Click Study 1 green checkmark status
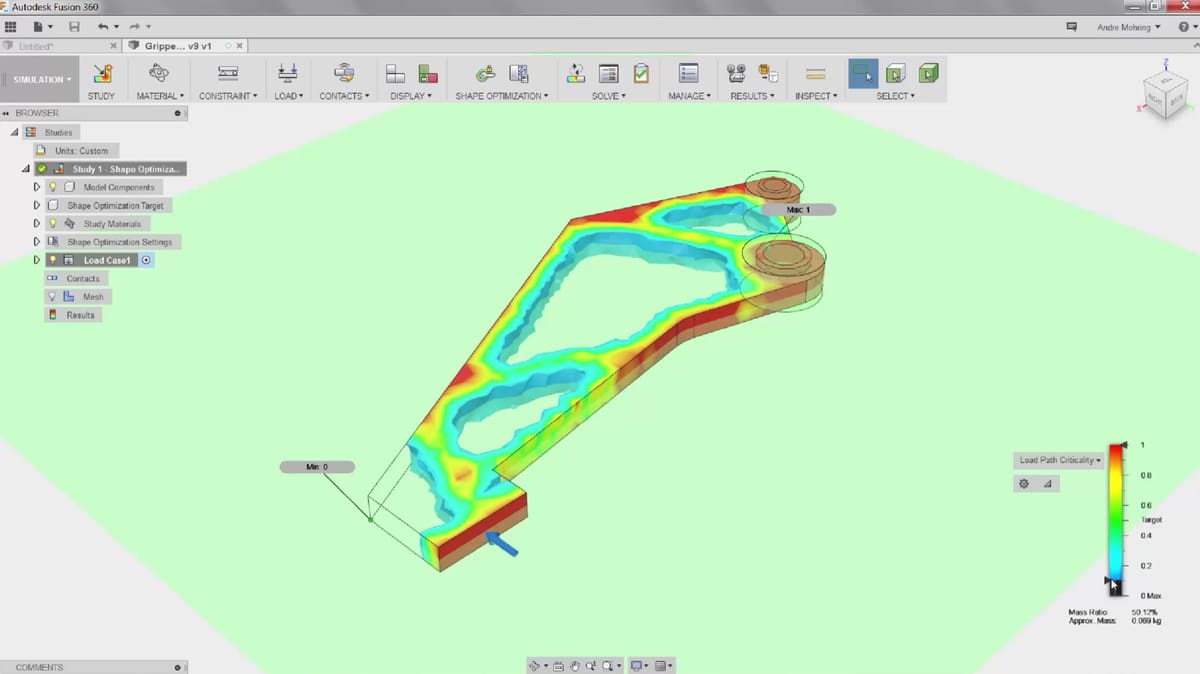This screenshot has height=674, width=1200. coord(42,169)
